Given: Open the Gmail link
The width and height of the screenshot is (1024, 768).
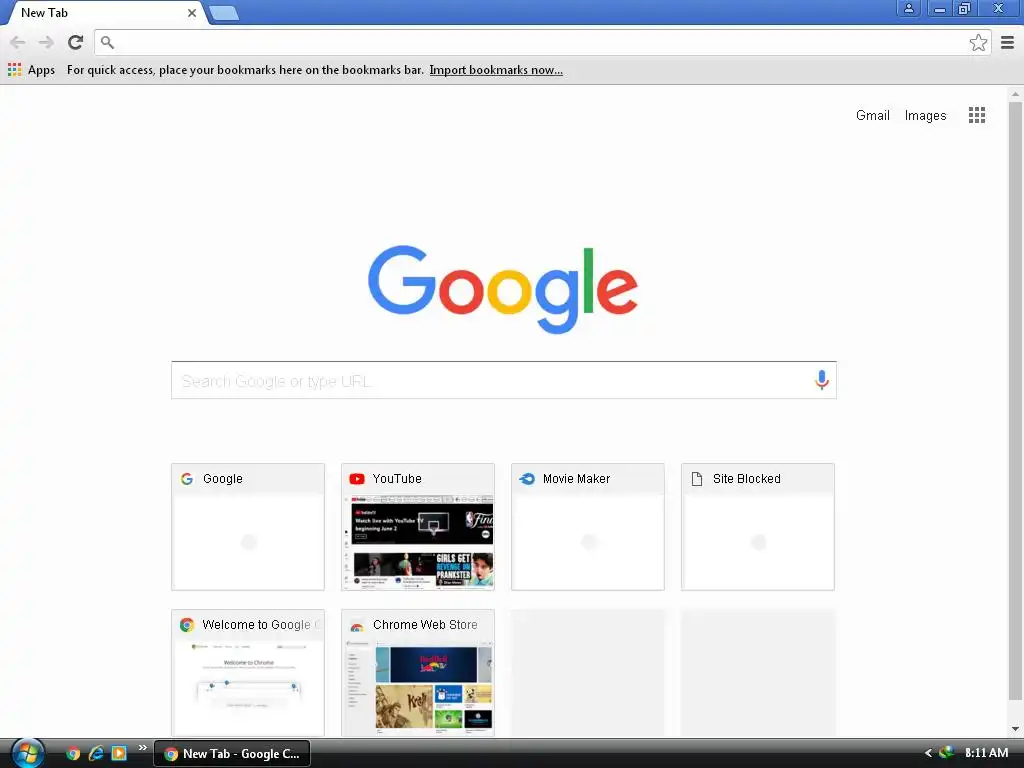Looking at the screenshot, I should click(872, 116).
